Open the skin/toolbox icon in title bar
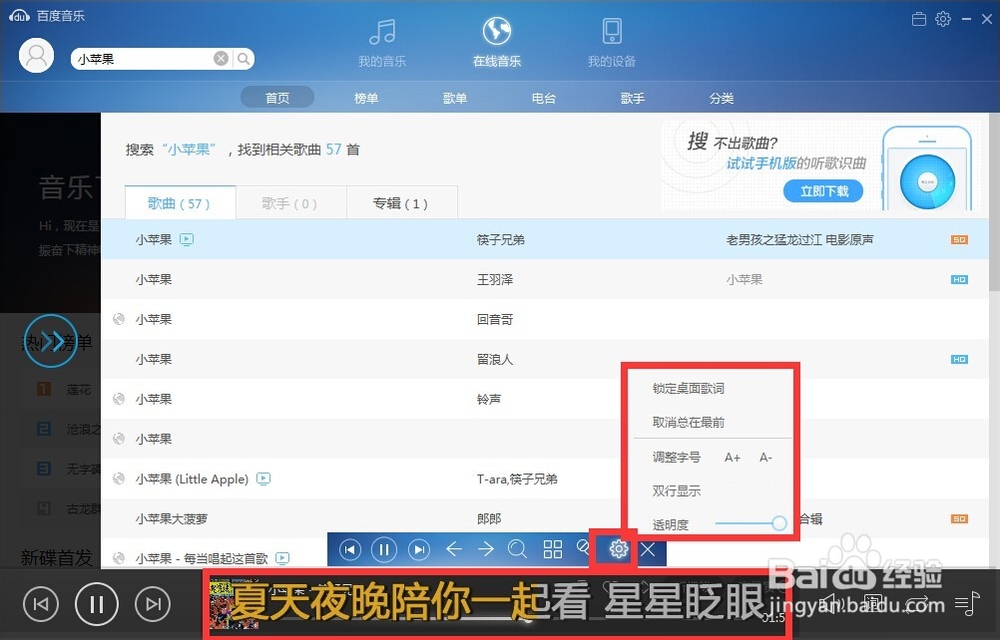Screen dimensions: 1000x640 click(x=919, y=19)
